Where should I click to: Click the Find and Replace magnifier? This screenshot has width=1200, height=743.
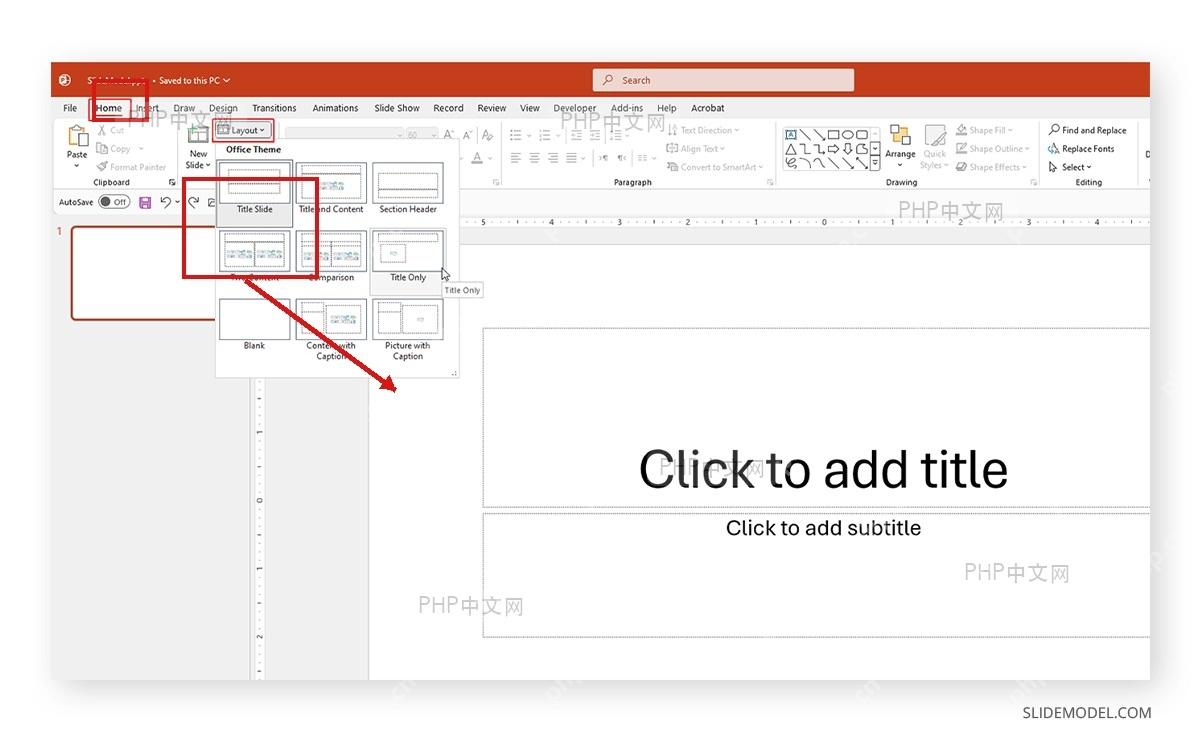tap(1054, 130)
